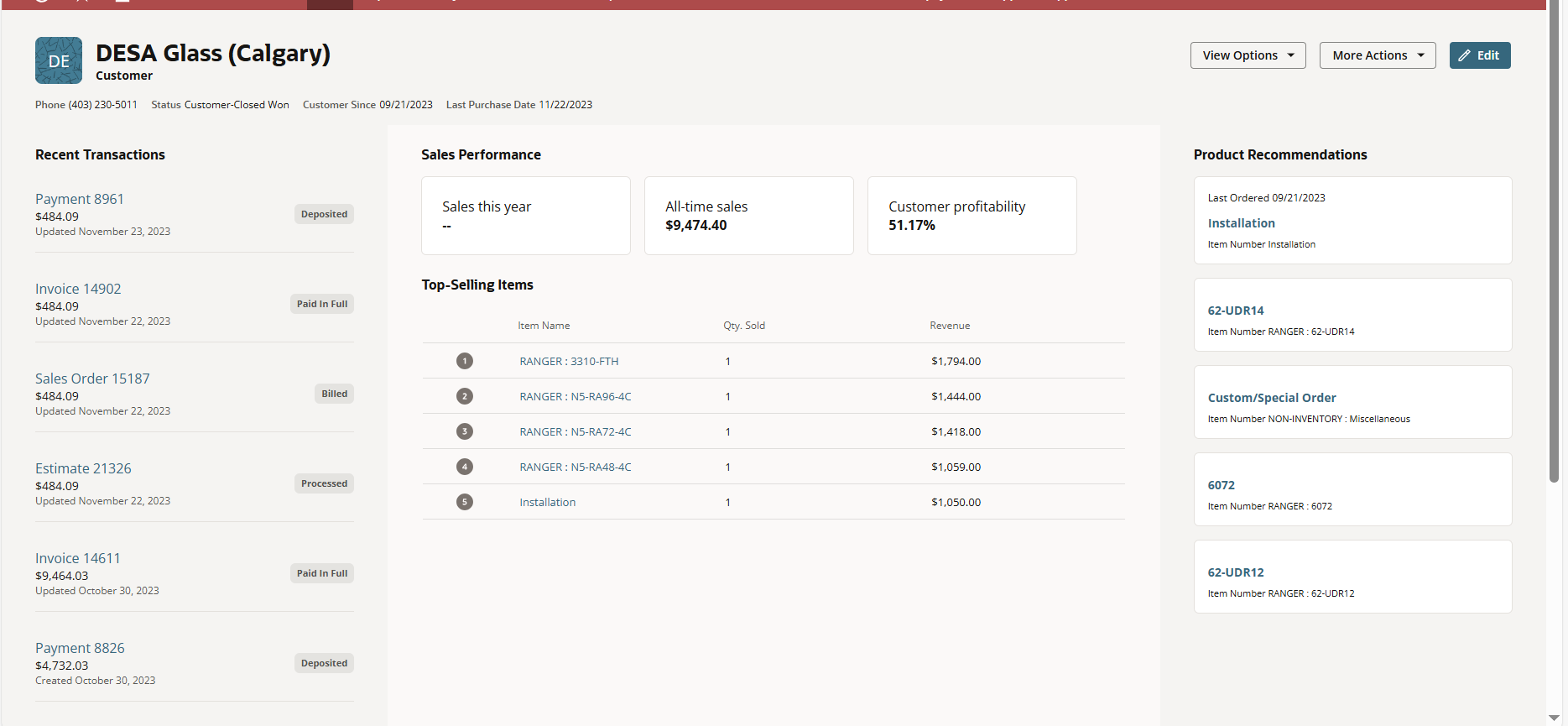The image size is (1568, 726).
Task: Open Invoice 14902
Action: [x=78, y=289]
